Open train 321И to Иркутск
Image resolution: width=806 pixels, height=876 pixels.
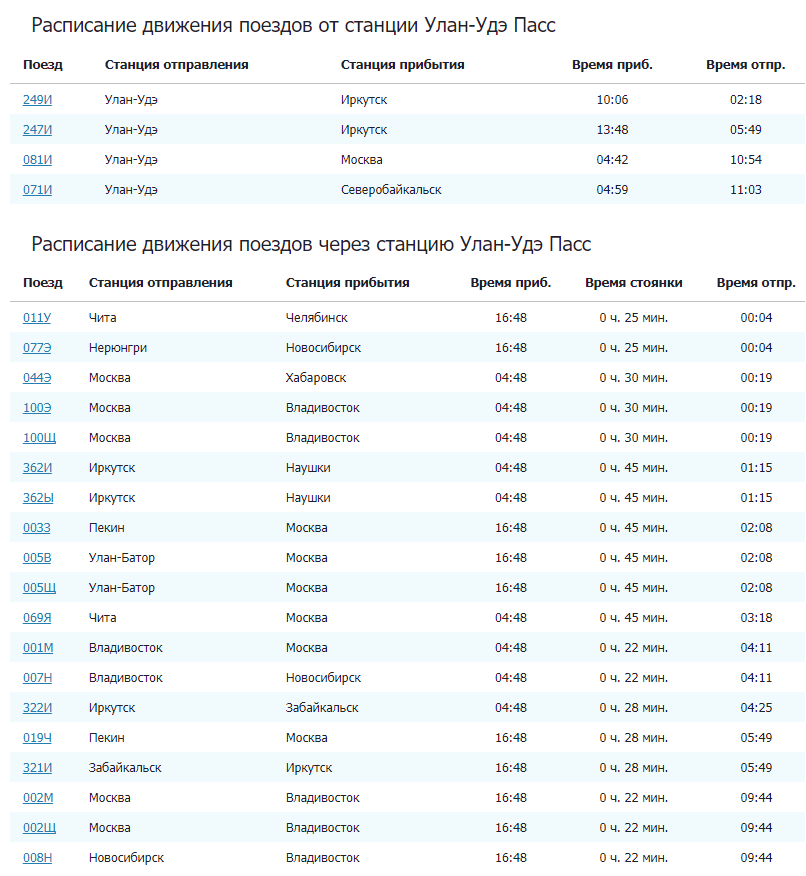[37, 768]
